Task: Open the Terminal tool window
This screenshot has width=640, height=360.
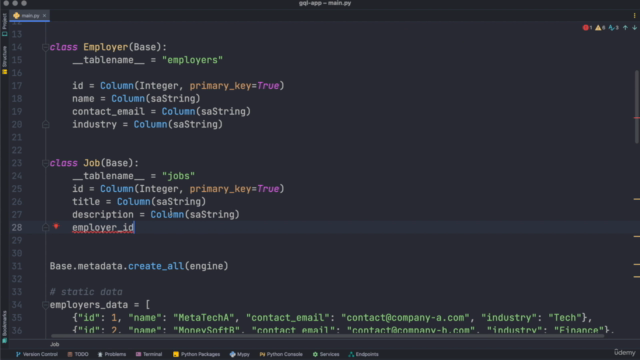Action: (149, 354)
